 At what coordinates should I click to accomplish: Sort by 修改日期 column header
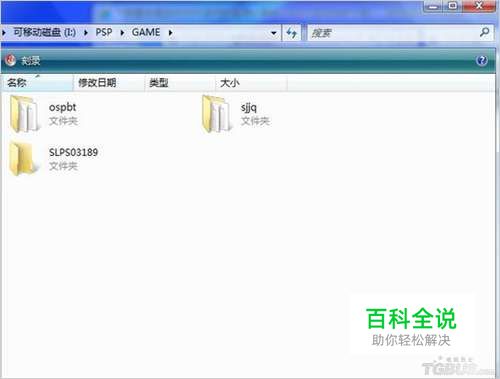pos(109,82)
